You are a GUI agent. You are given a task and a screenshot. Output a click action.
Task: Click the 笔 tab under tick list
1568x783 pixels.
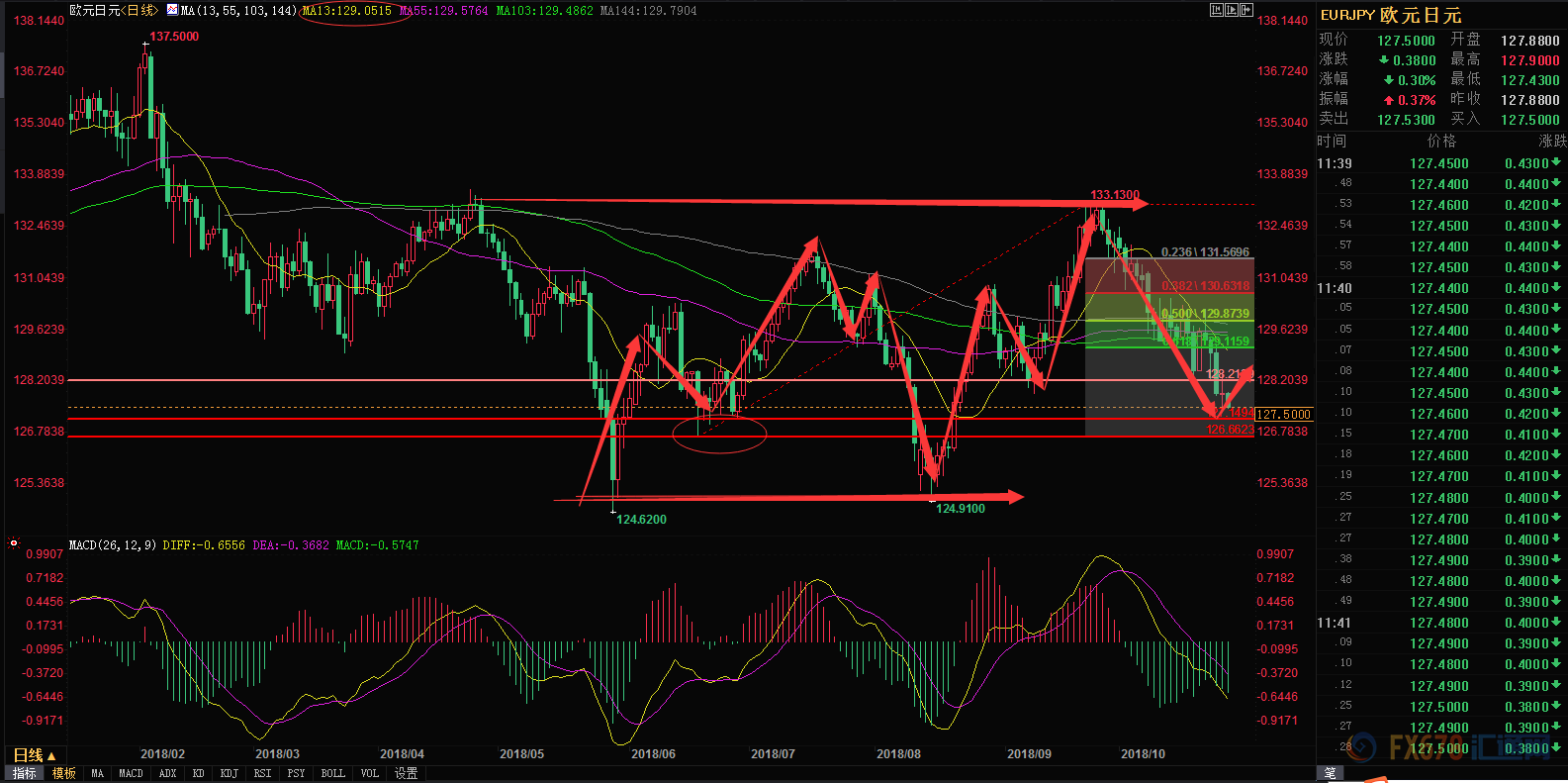[1331, 773]
